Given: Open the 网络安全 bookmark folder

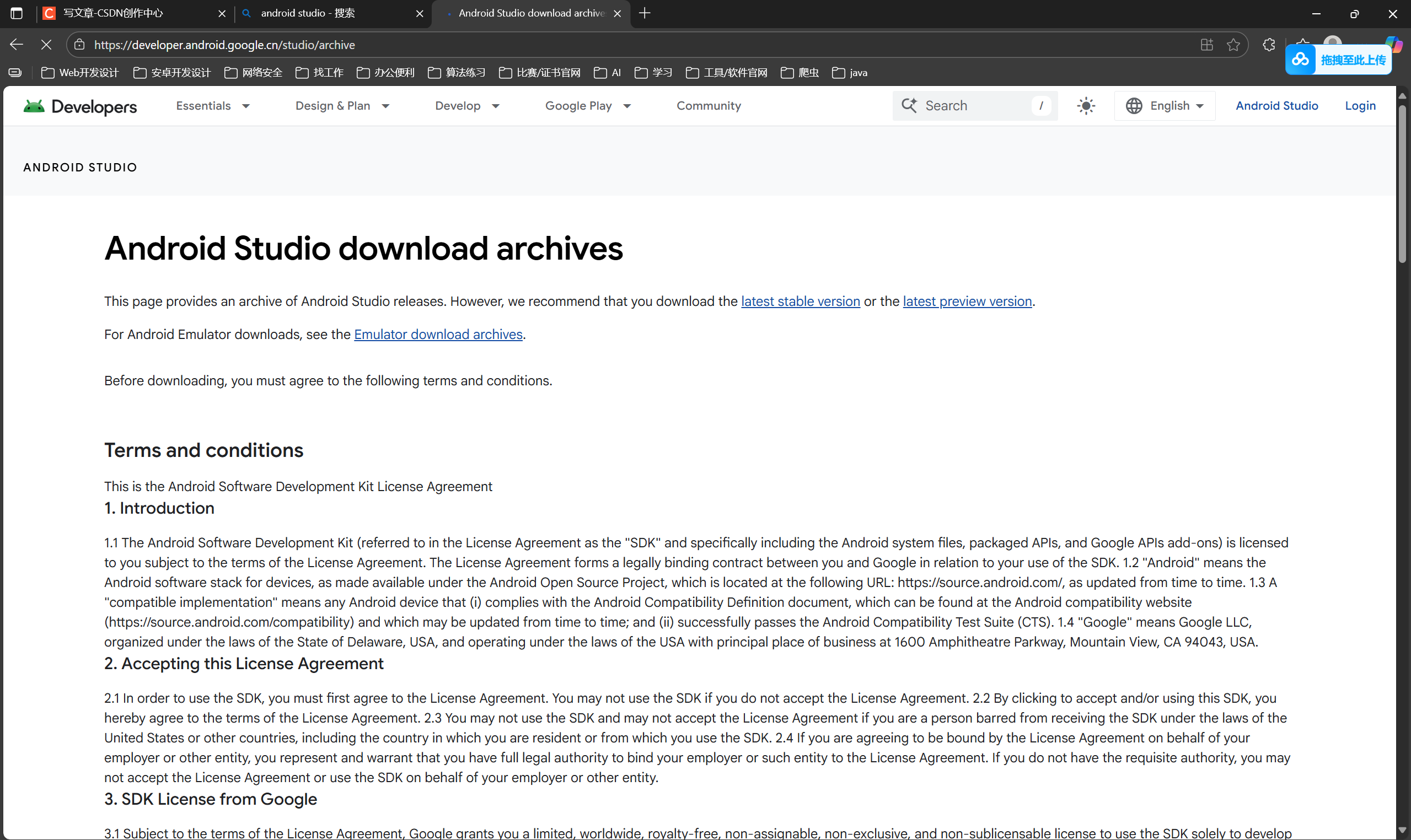Looking at the screenshot, I should (253, 72).
